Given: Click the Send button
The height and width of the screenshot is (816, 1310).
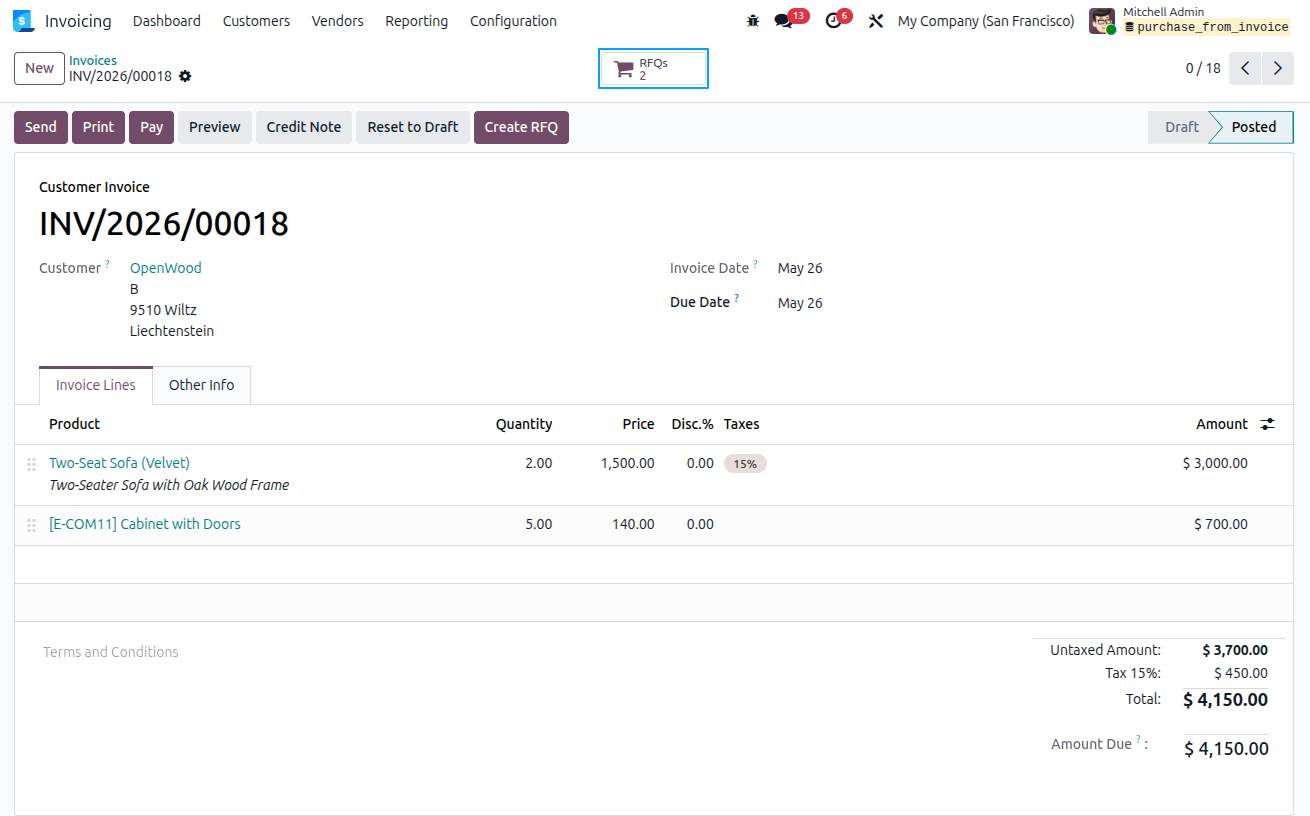Looking at the screenshot, I should 41,127.
